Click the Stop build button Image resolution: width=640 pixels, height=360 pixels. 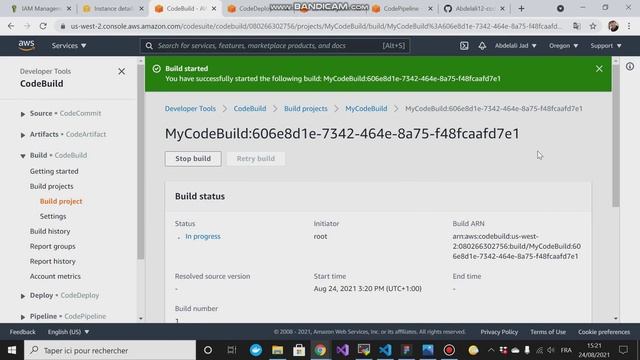[x=193, y=159]
